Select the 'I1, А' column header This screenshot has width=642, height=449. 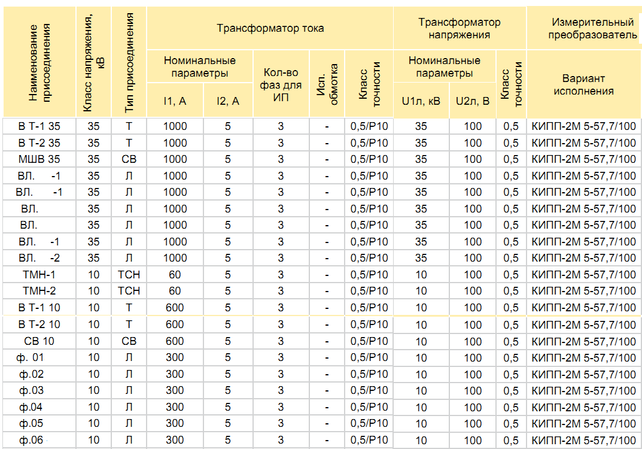coord(175,101)
